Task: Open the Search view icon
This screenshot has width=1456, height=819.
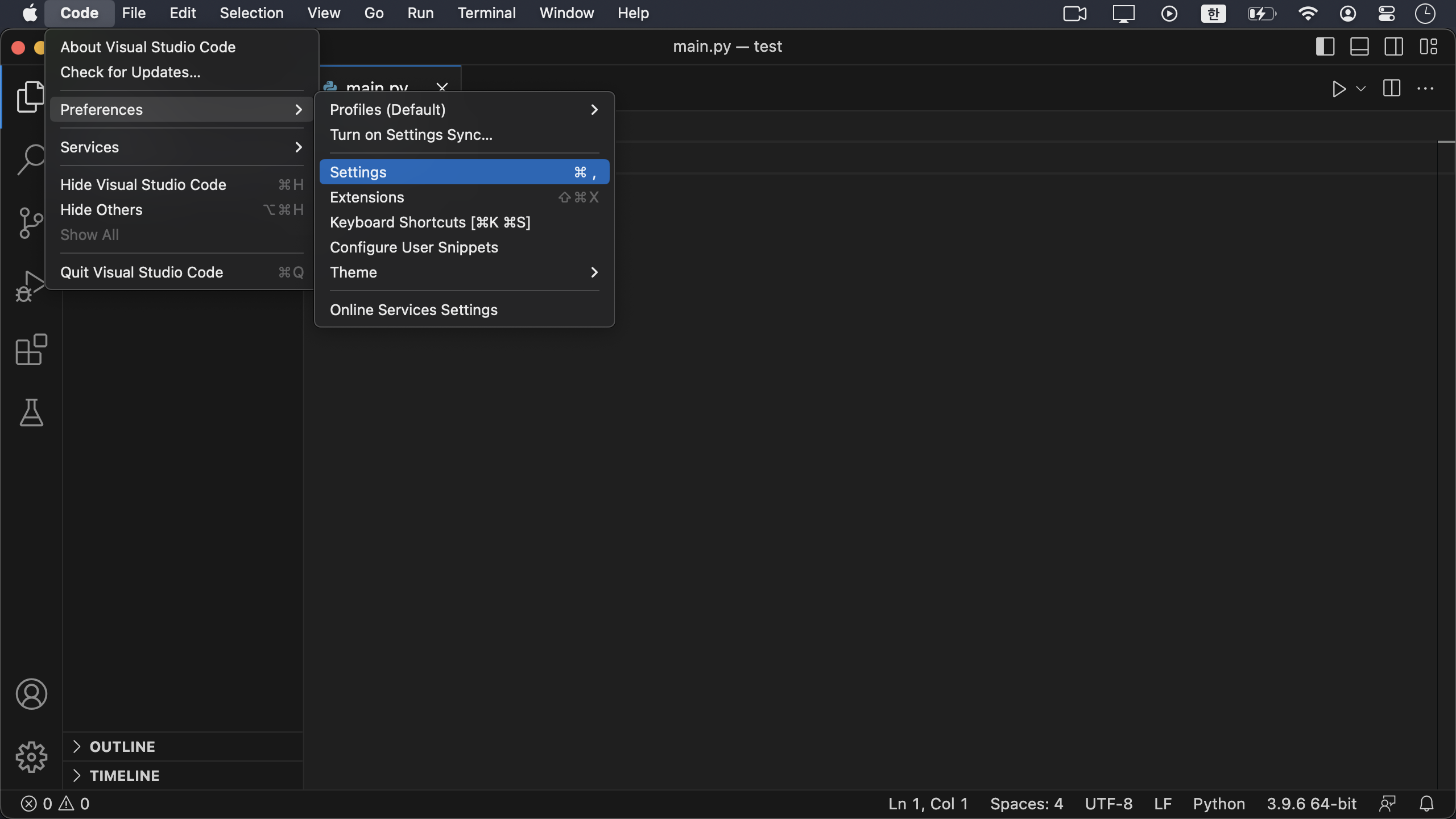Action: pyautogui.click(x=31, y=159)
